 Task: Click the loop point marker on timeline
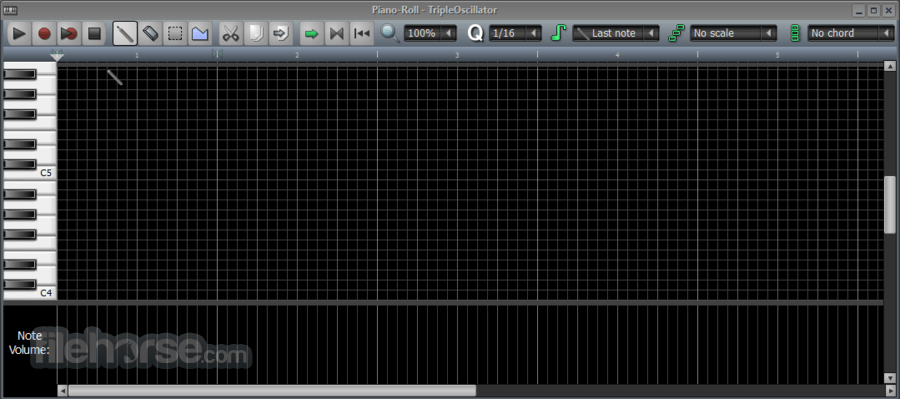(x=217, y=54)
